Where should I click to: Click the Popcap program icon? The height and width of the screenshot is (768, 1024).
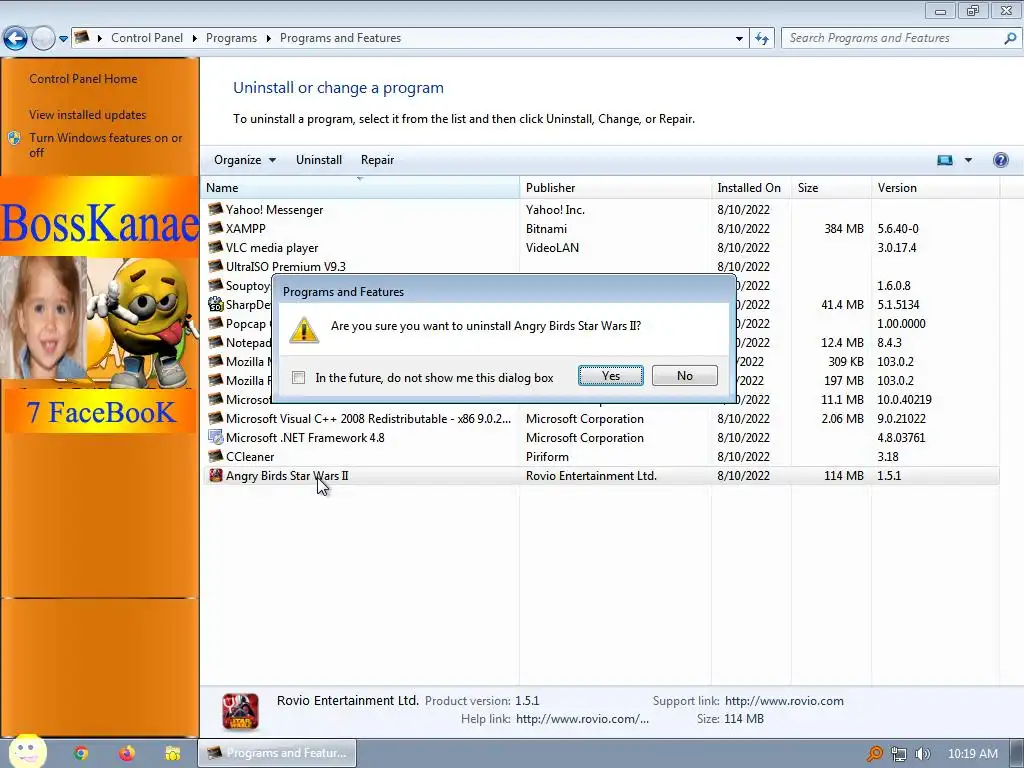(215, 323)
